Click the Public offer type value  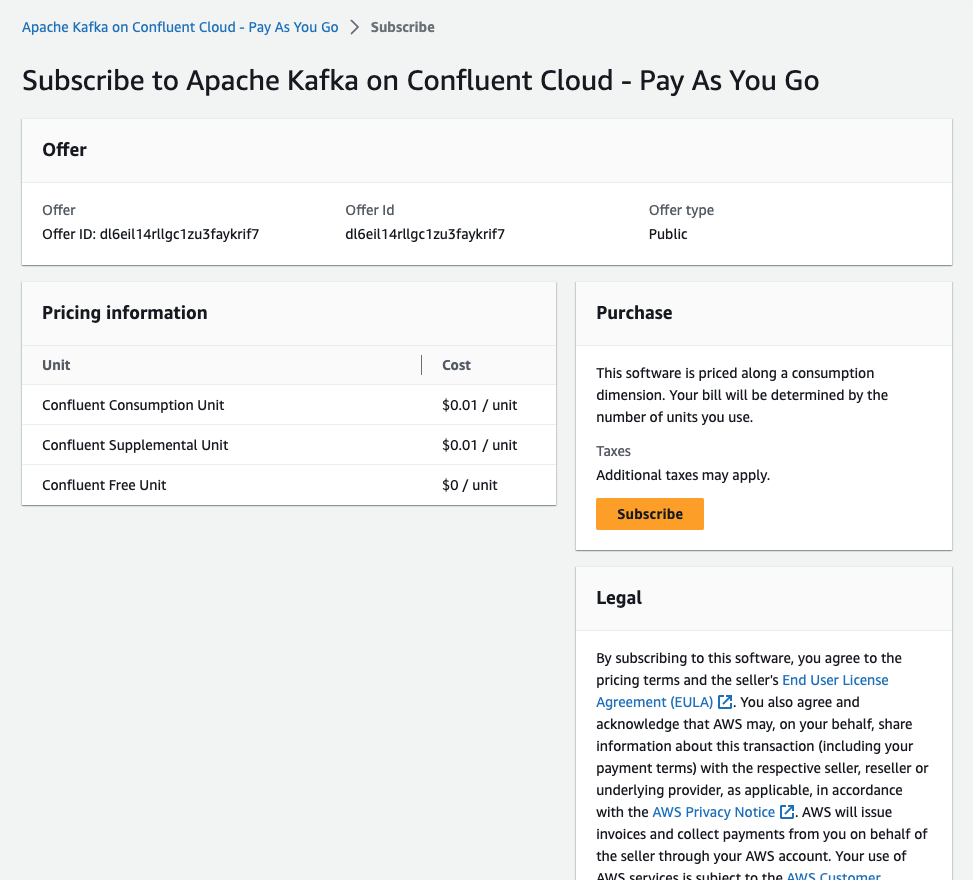(x=668, y=234)
